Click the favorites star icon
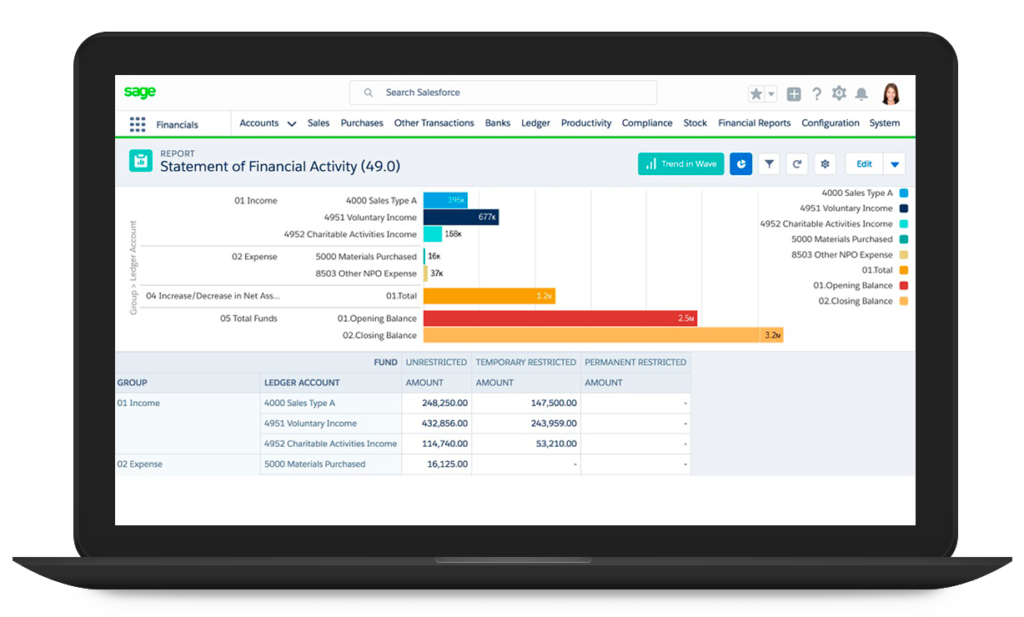1024x617 pixels. coord(756,94)
